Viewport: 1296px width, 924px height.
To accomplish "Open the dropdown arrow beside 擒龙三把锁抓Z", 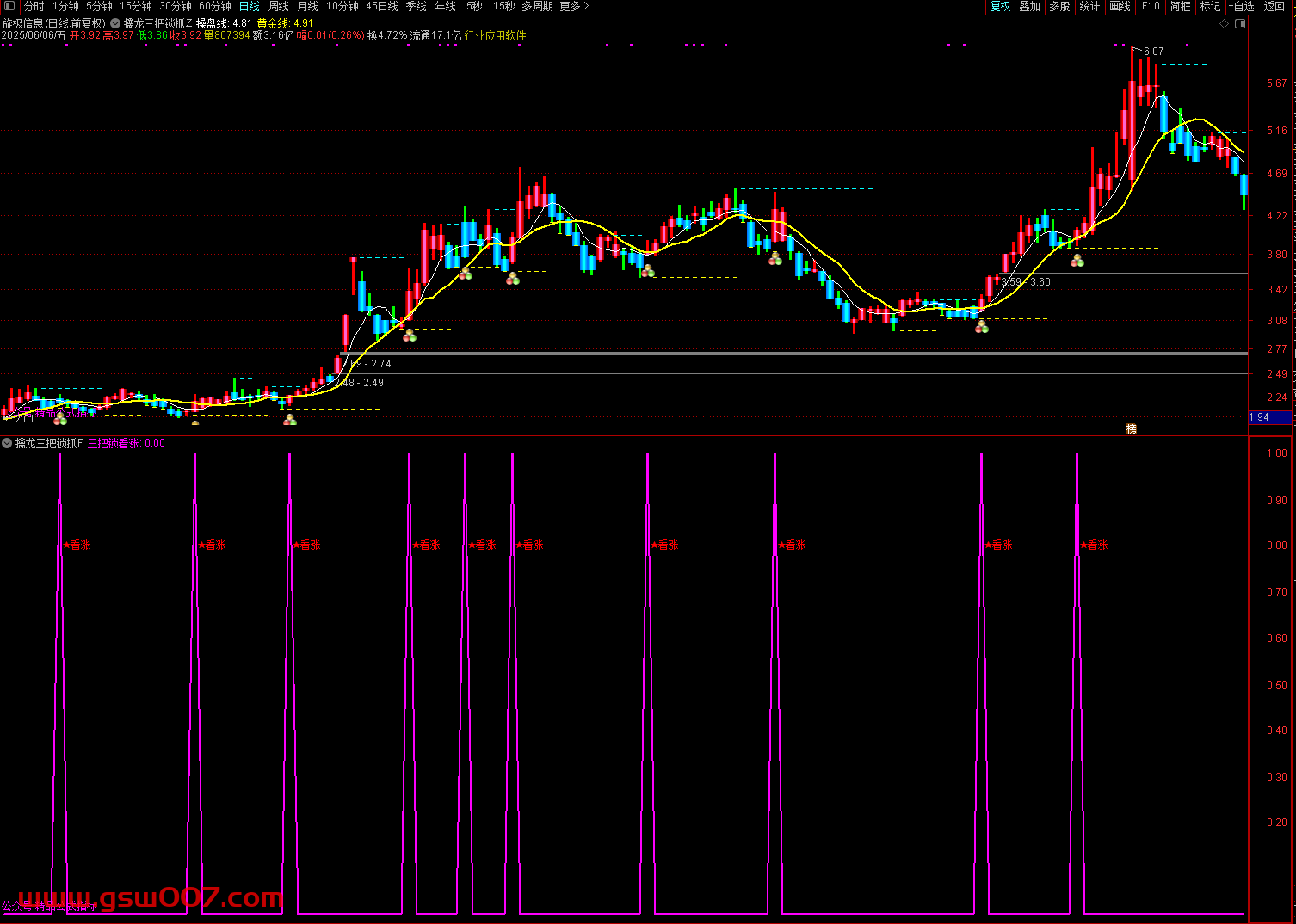I will (115, 24).
